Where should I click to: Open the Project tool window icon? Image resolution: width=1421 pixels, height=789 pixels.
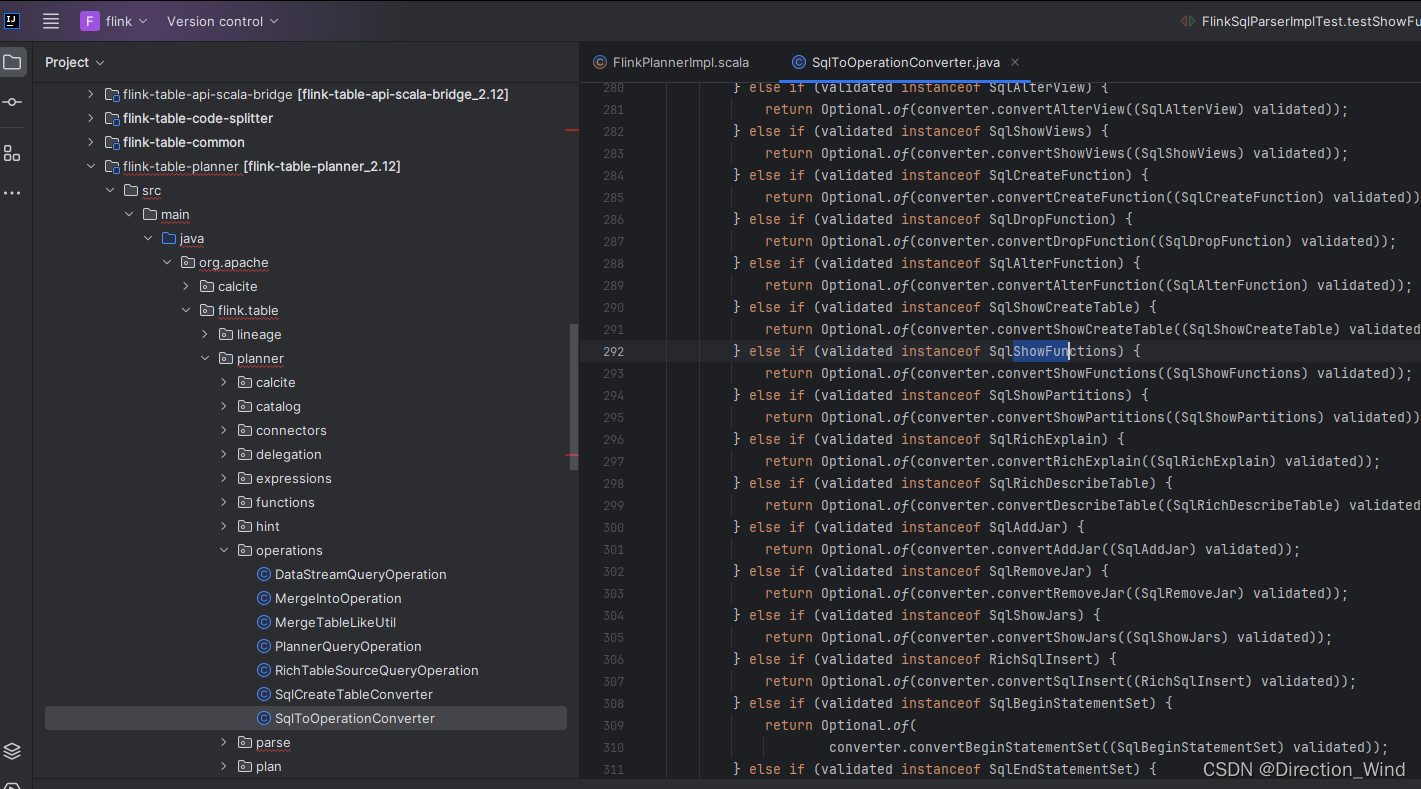tap(12, 62)
